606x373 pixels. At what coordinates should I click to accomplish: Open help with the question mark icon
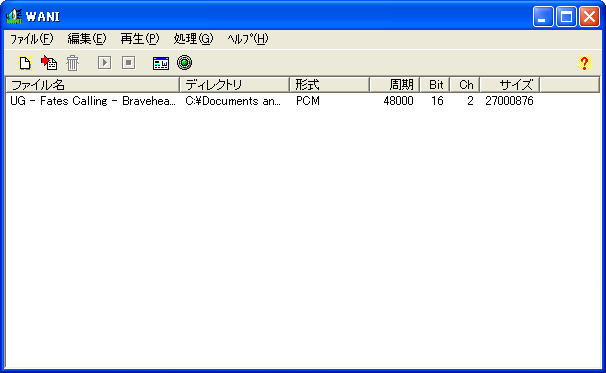pos(584,63)
